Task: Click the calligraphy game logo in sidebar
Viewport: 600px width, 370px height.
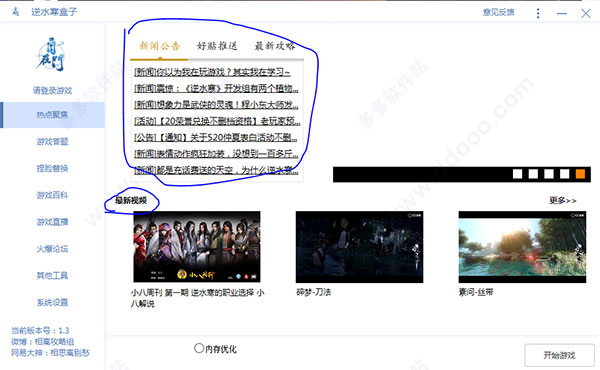Action: [51, 54]
